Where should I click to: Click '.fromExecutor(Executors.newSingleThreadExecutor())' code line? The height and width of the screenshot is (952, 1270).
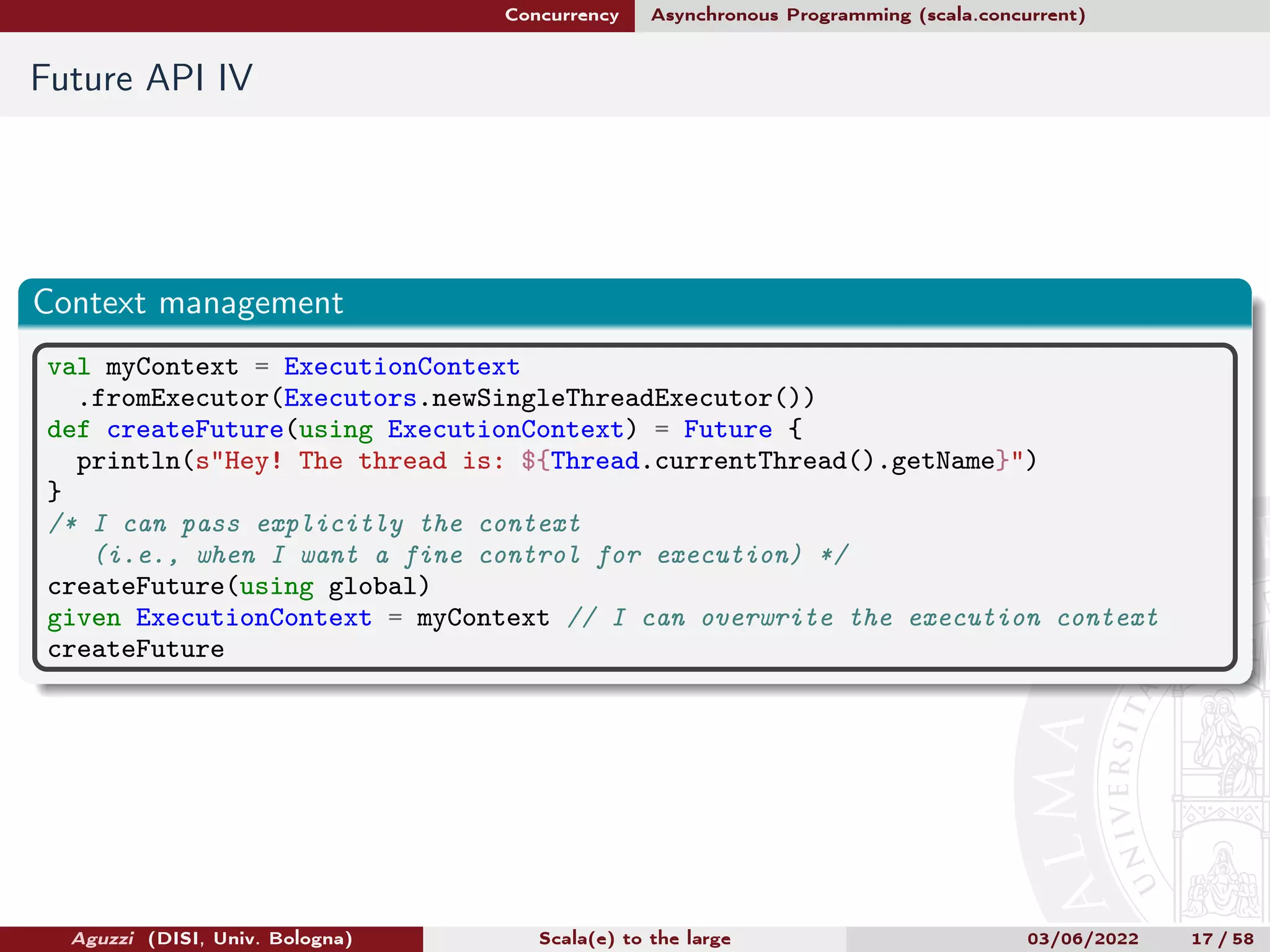coord(446,399)
